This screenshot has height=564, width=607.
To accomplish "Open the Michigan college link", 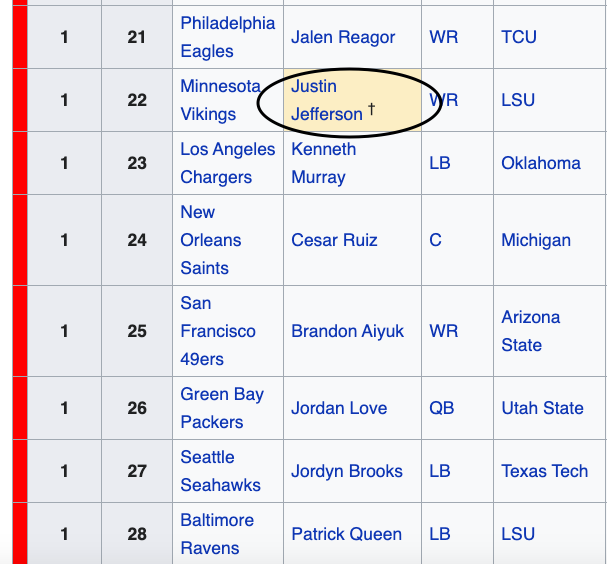I will click(536, 240).
